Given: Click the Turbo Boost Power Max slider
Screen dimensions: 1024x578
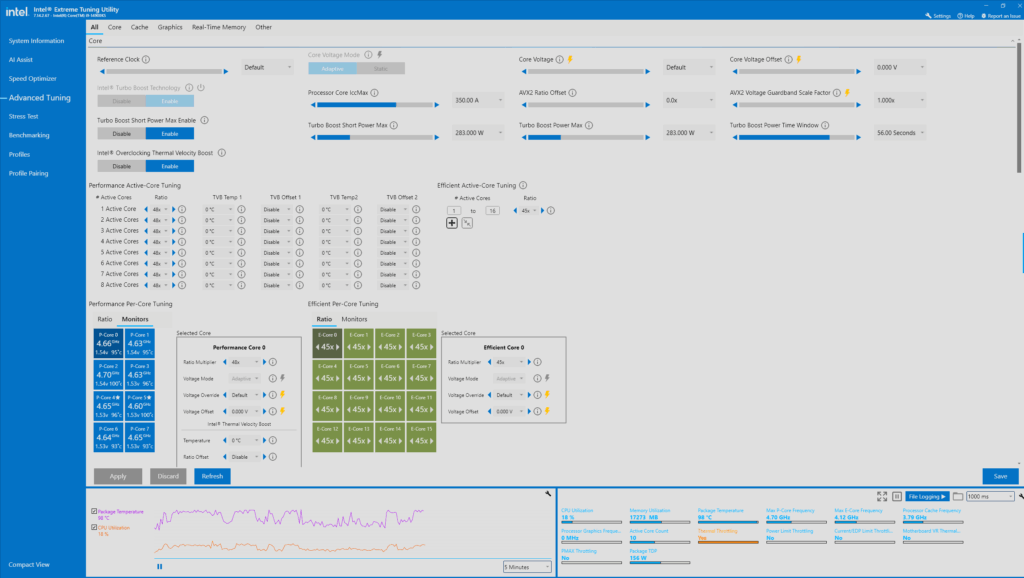Looking at the screenshot, I should (586, 137).
